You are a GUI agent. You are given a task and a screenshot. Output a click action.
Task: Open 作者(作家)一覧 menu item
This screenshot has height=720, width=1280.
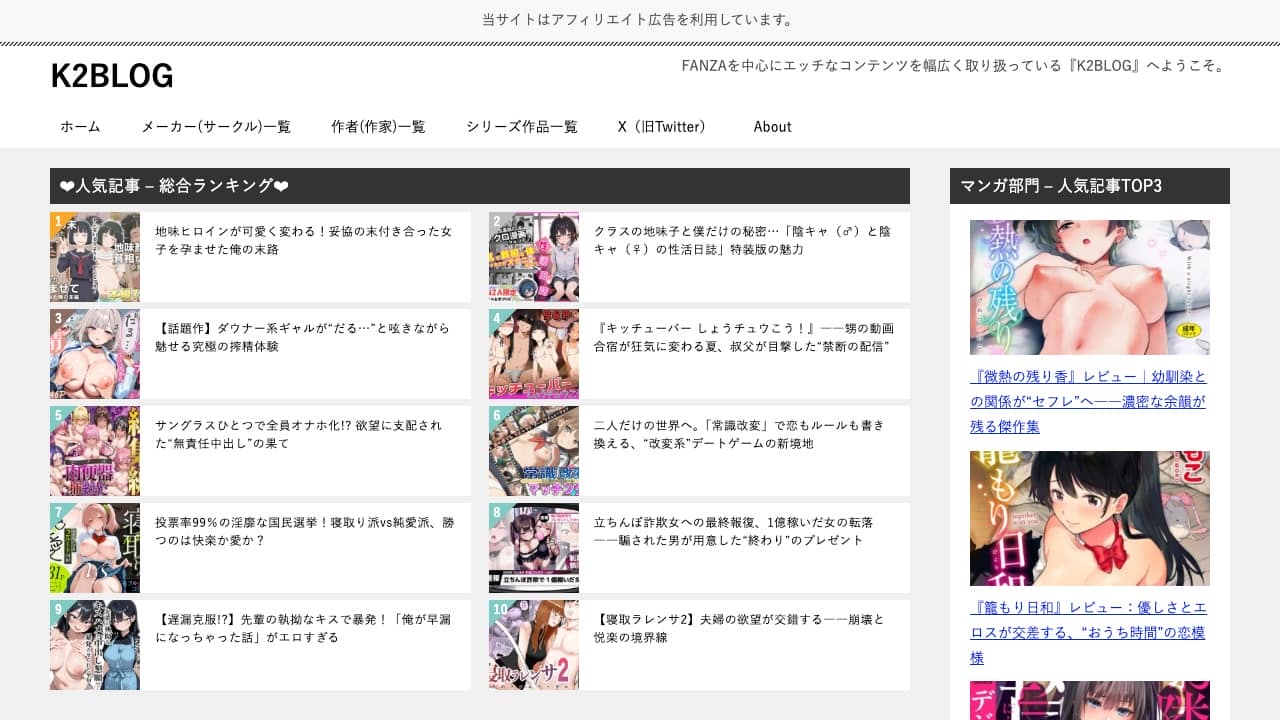coord(378,127)
